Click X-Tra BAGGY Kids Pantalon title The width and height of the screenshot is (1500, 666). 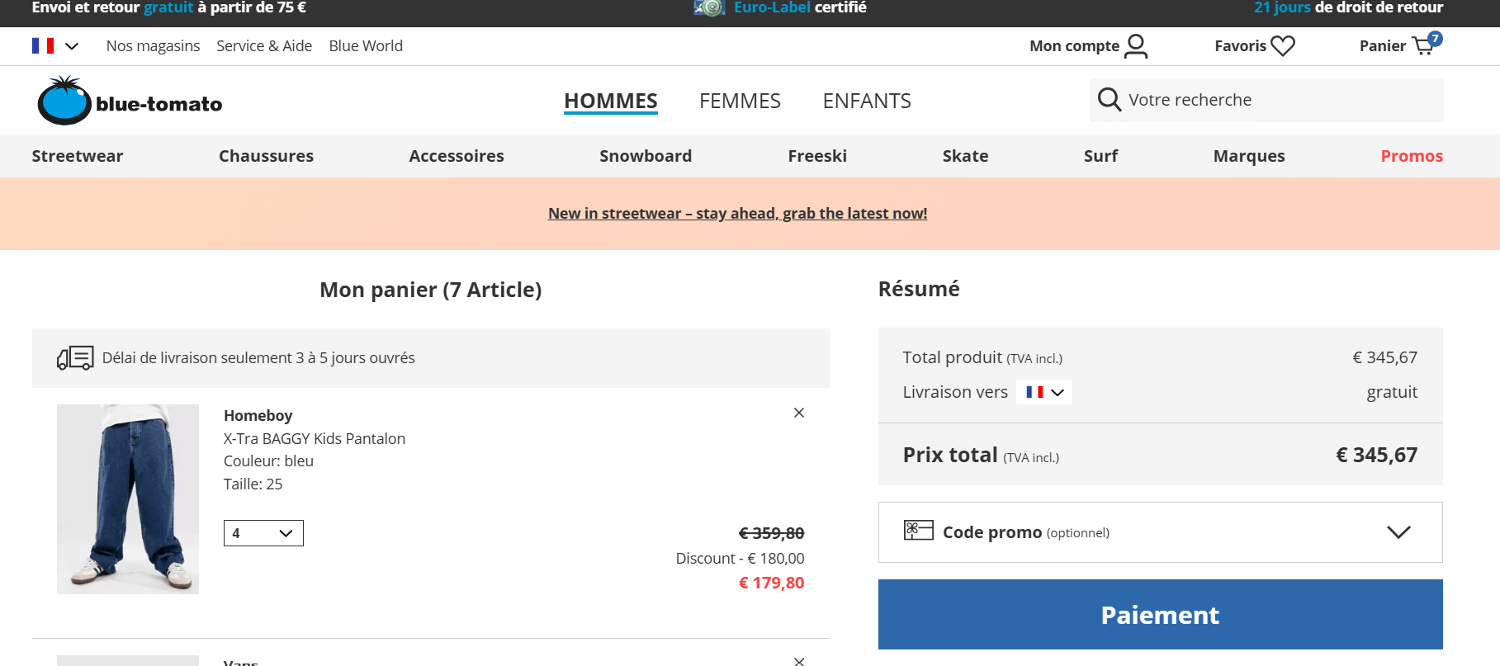(314, 438)
